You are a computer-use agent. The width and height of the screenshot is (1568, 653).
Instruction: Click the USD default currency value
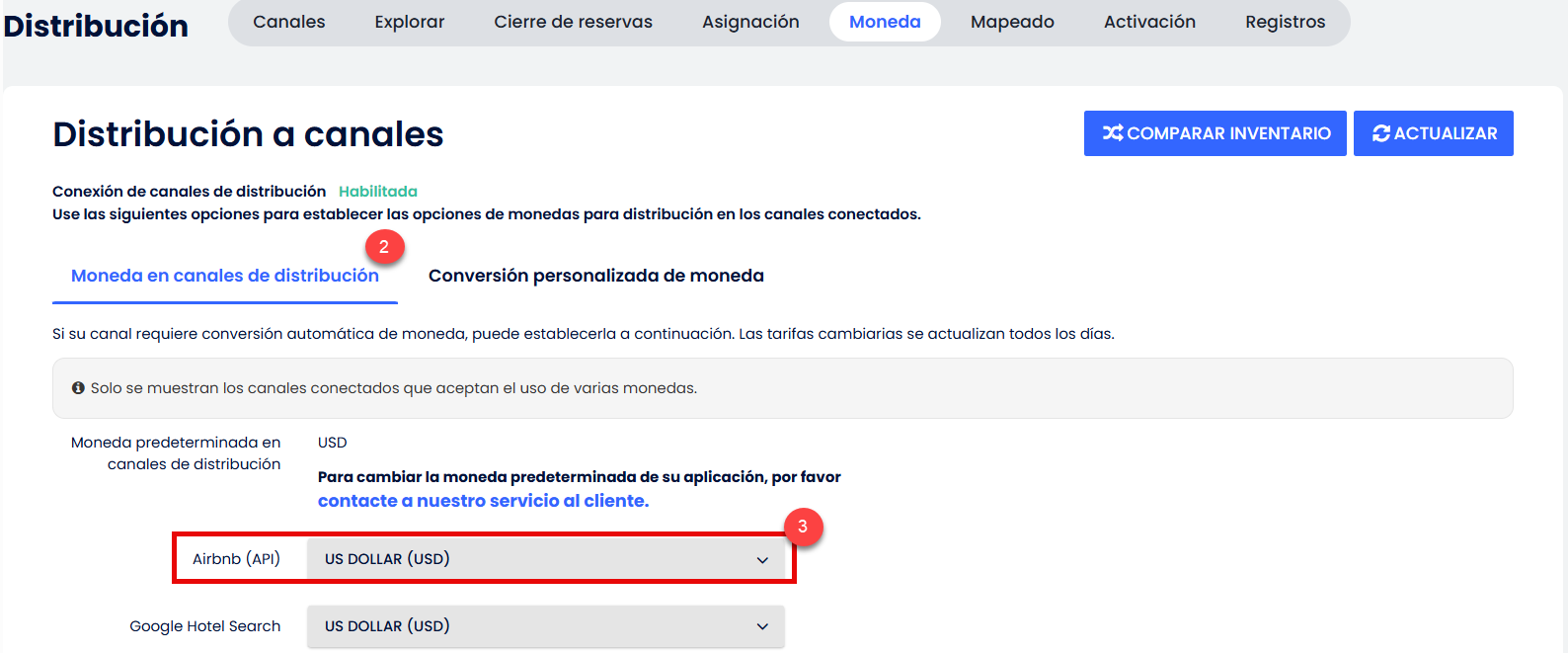333,443
